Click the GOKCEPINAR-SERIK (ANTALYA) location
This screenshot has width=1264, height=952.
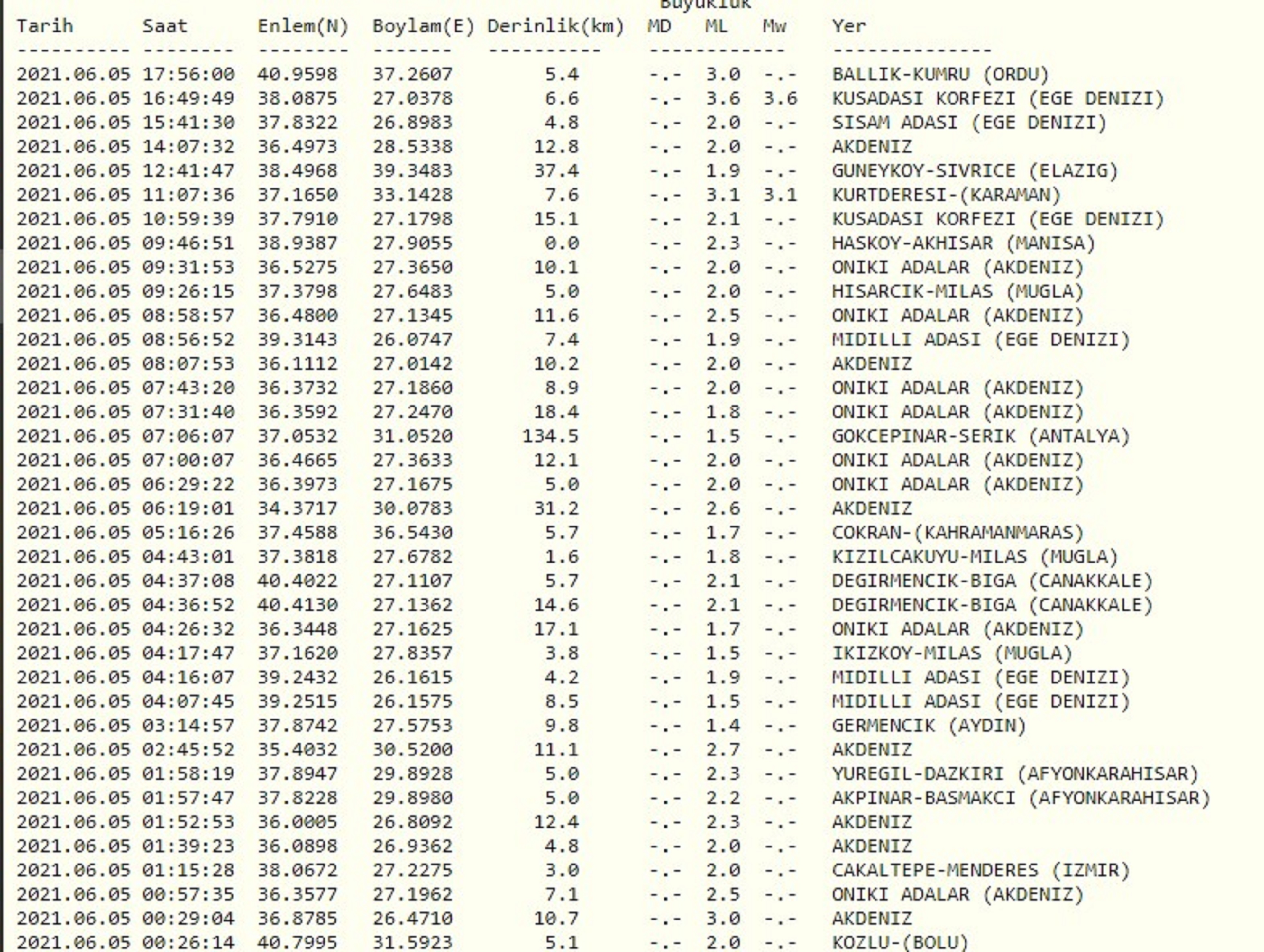point(981,436)
